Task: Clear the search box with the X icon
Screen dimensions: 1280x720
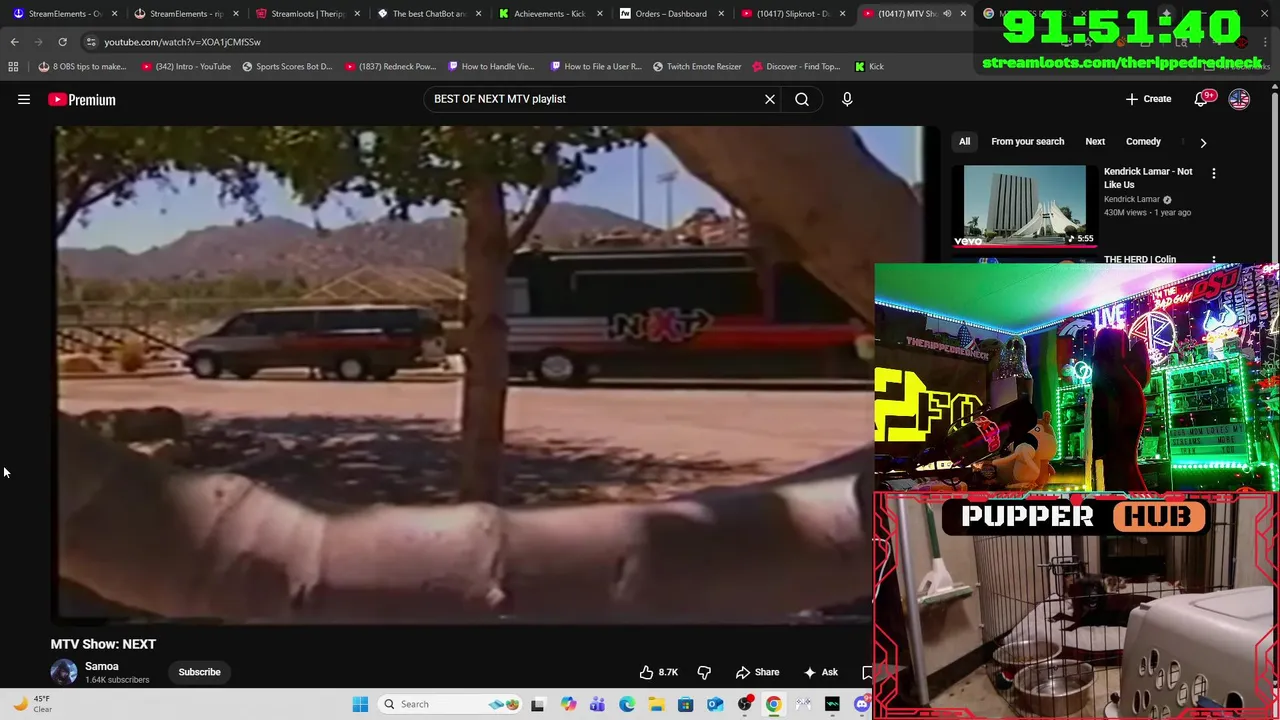Action: [x=770, y=99]
